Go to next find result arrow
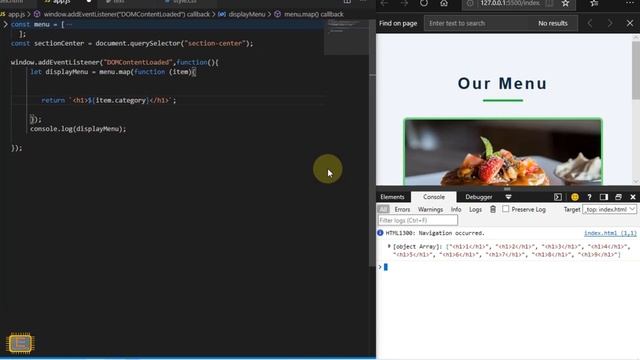The image size is (640, 360). [610, 23]
